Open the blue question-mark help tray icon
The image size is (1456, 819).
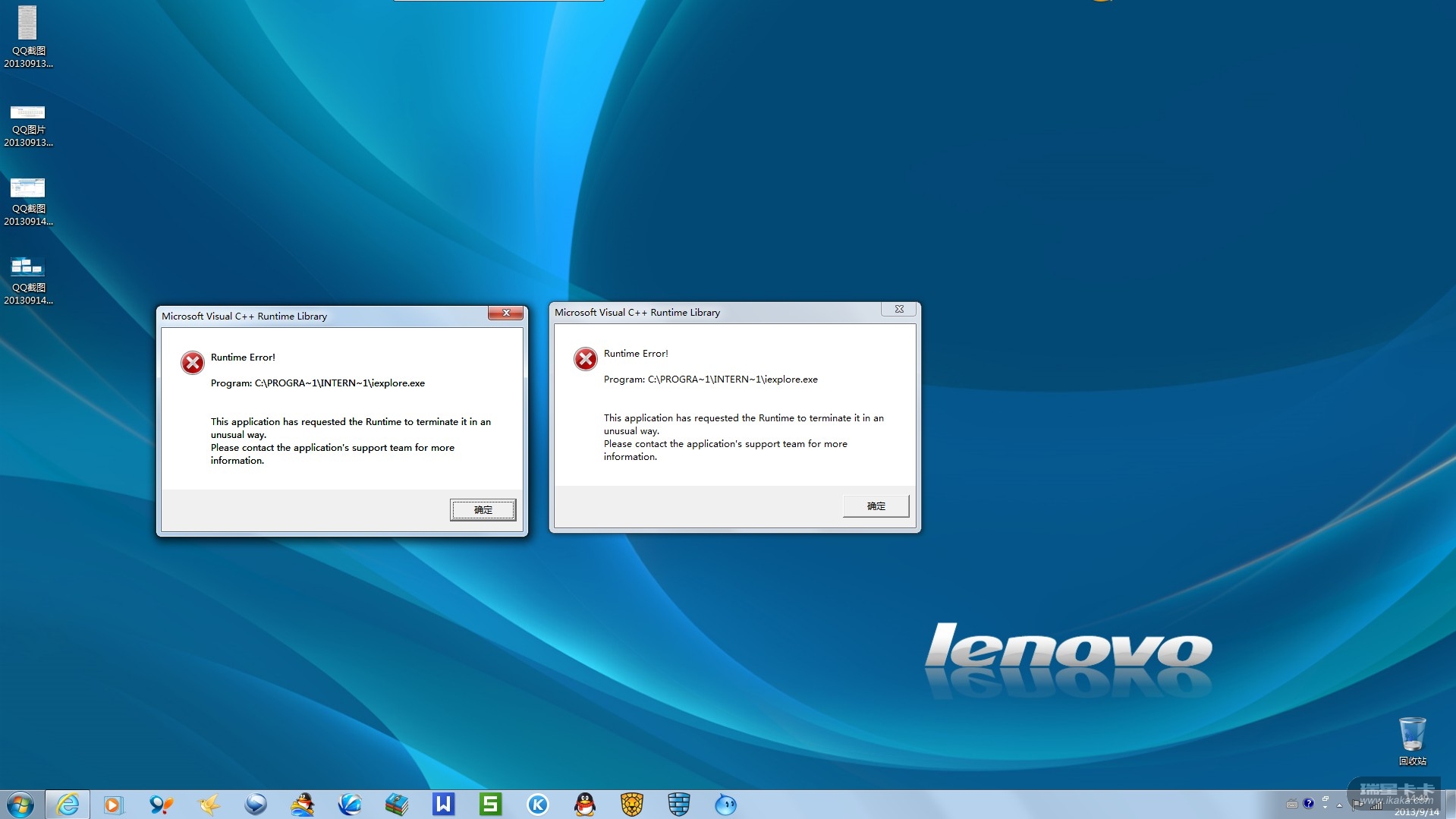[1309, 803]
